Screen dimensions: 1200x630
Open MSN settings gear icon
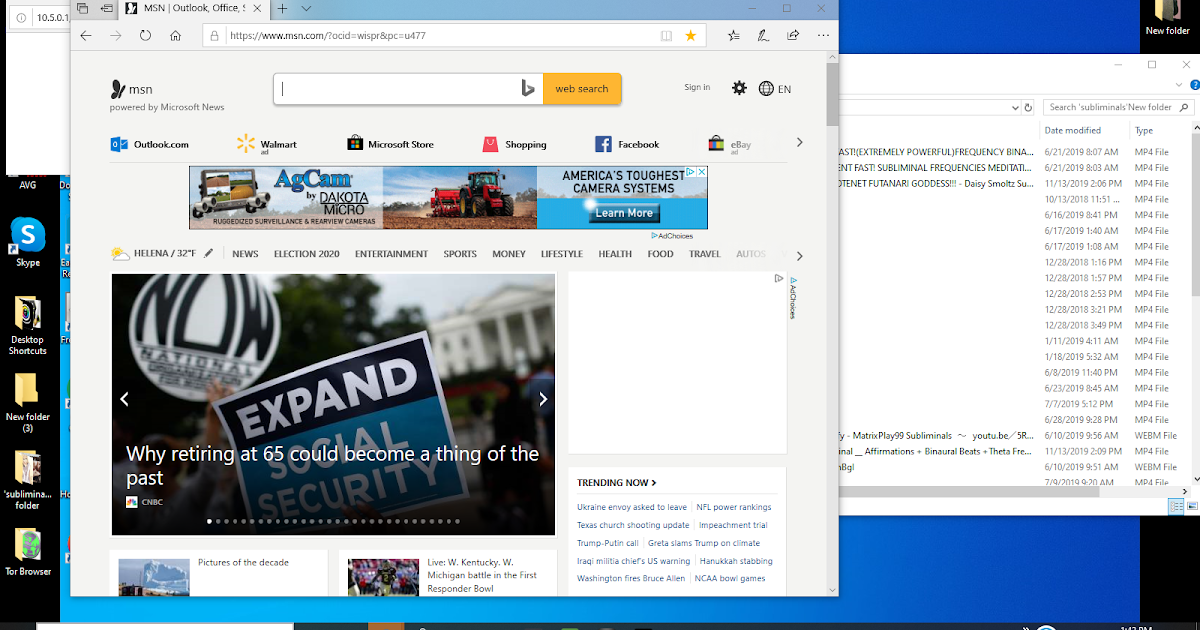click(x=739, y=88)
